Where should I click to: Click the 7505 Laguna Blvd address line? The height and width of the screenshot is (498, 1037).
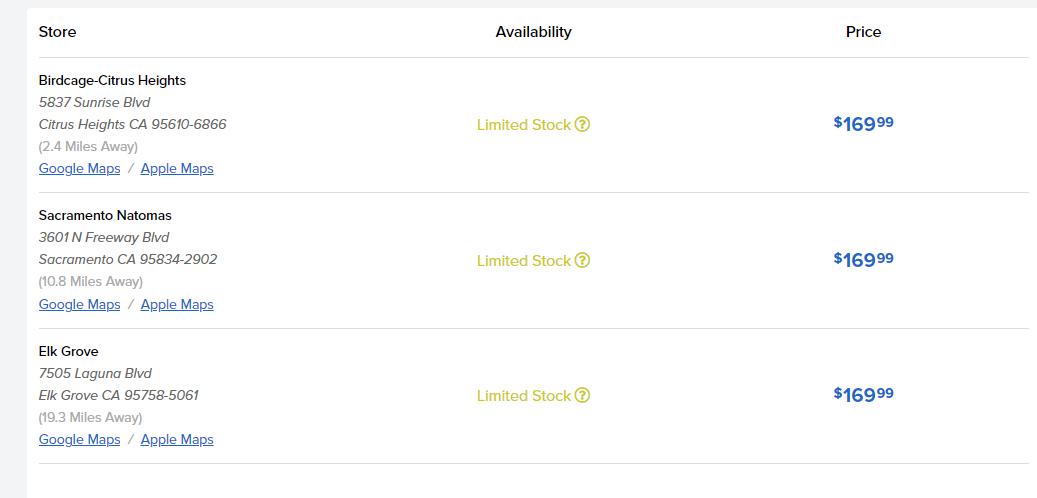(x=95, y=374)
